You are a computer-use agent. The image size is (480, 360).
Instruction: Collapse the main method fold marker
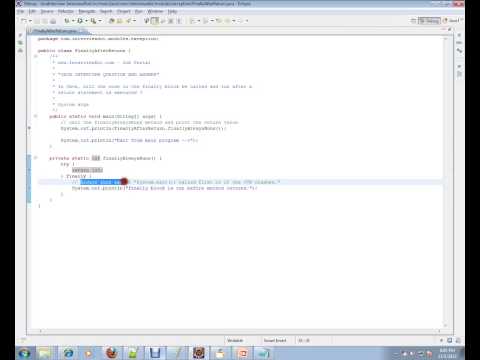[36, 116]
